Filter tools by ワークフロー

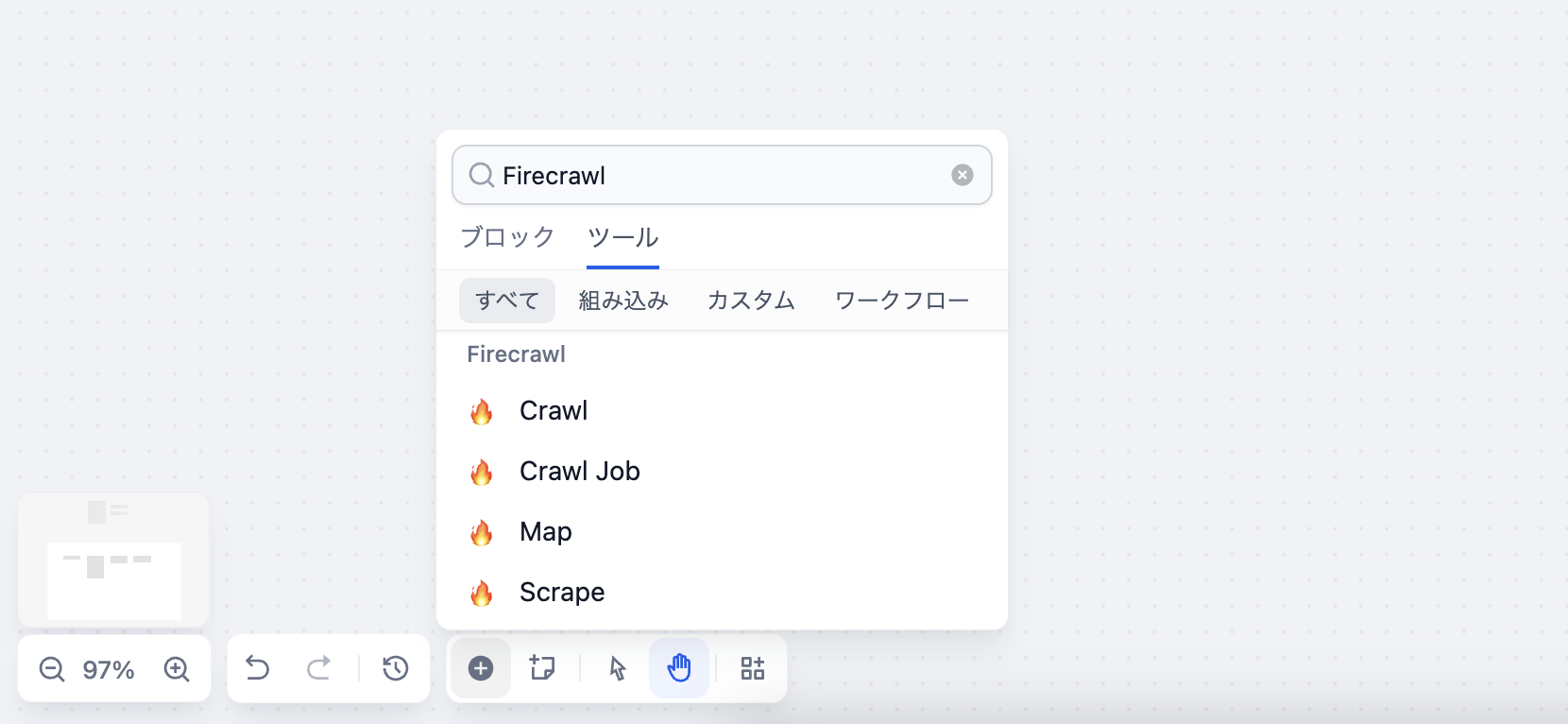tap(900, 300)
